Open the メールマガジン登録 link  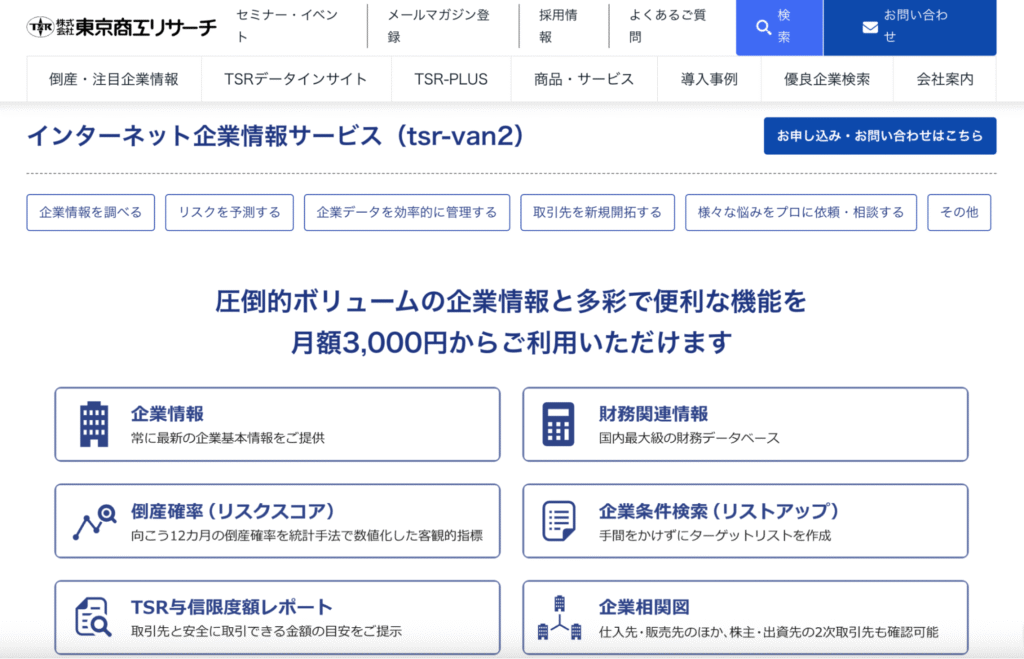coord(438,26)
